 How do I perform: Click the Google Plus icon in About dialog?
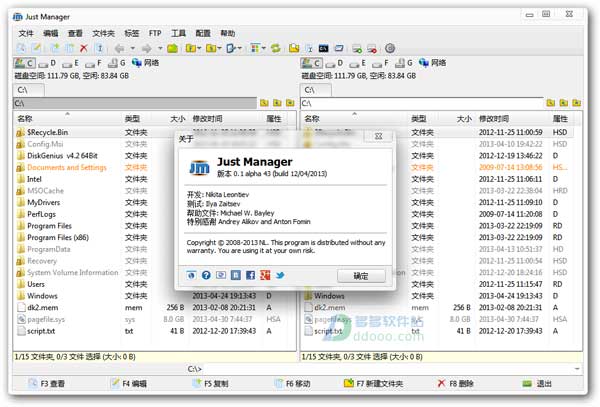(x=265, y=275)
